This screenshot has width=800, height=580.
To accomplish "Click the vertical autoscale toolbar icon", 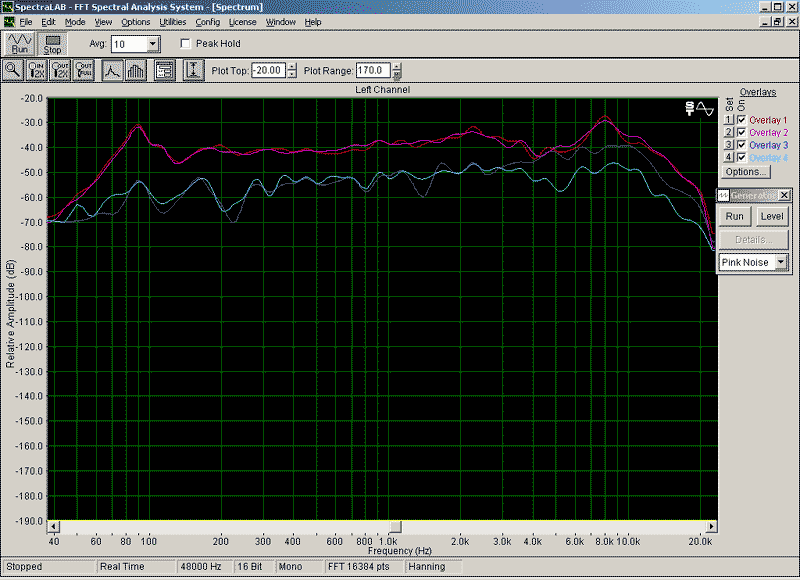I will point(194,70).
